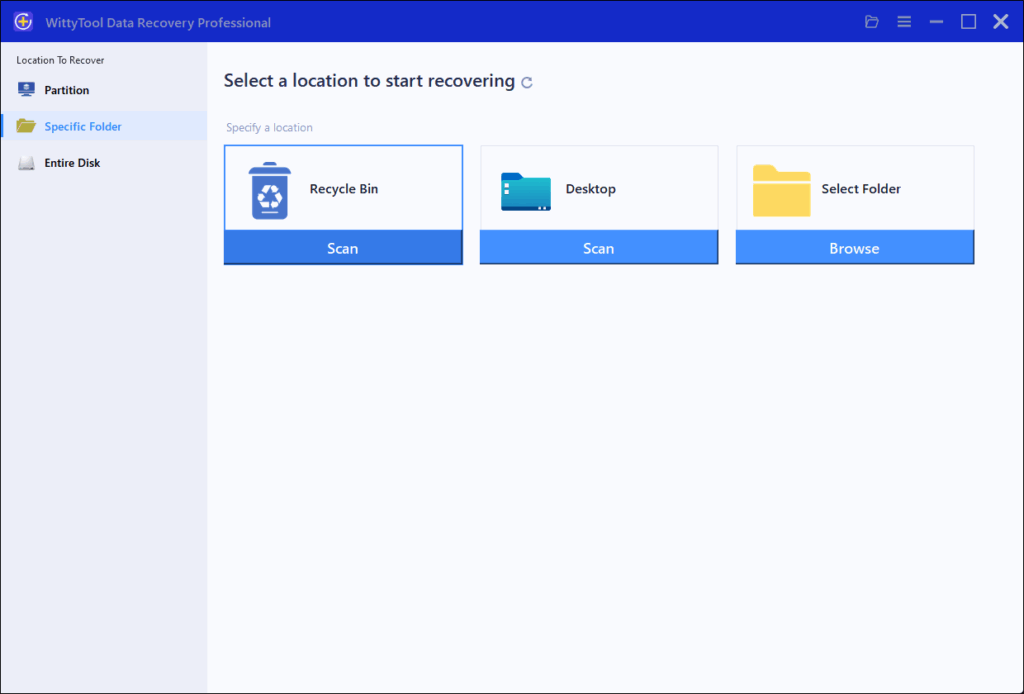
Task: Hit the Browse button under Select Folder
Action: [x=854, y=248]
